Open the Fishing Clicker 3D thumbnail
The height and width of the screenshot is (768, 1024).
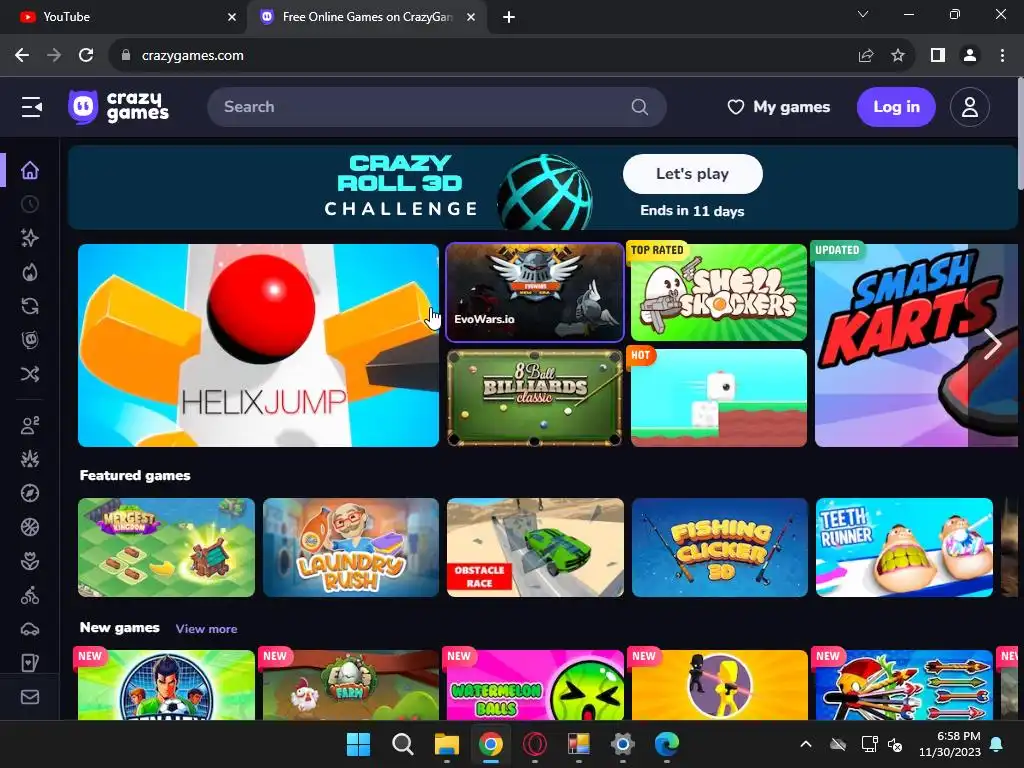pyautogui.click(x=720, y=547)
